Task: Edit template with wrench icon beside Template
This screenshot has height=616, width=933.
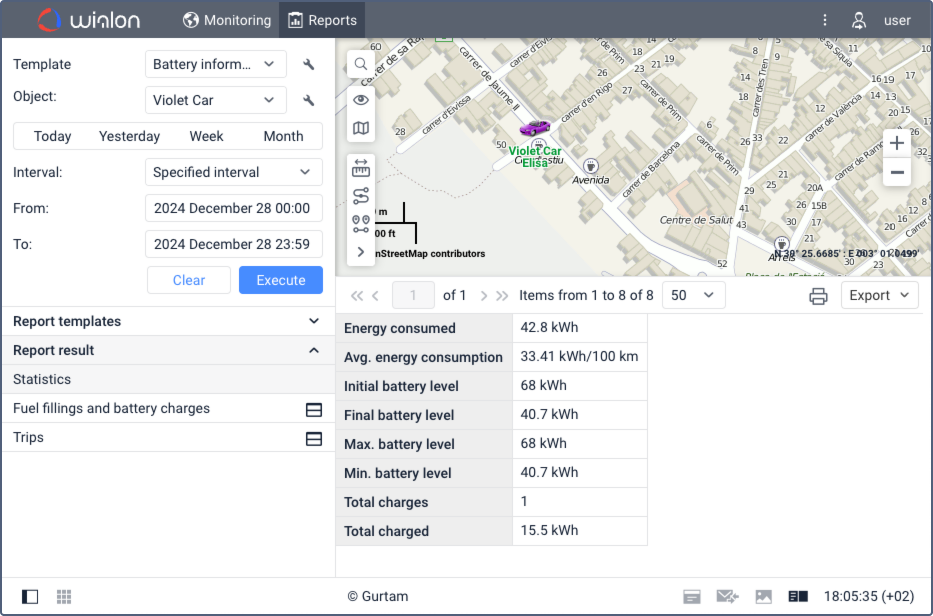Action: [x=309, y=65]
